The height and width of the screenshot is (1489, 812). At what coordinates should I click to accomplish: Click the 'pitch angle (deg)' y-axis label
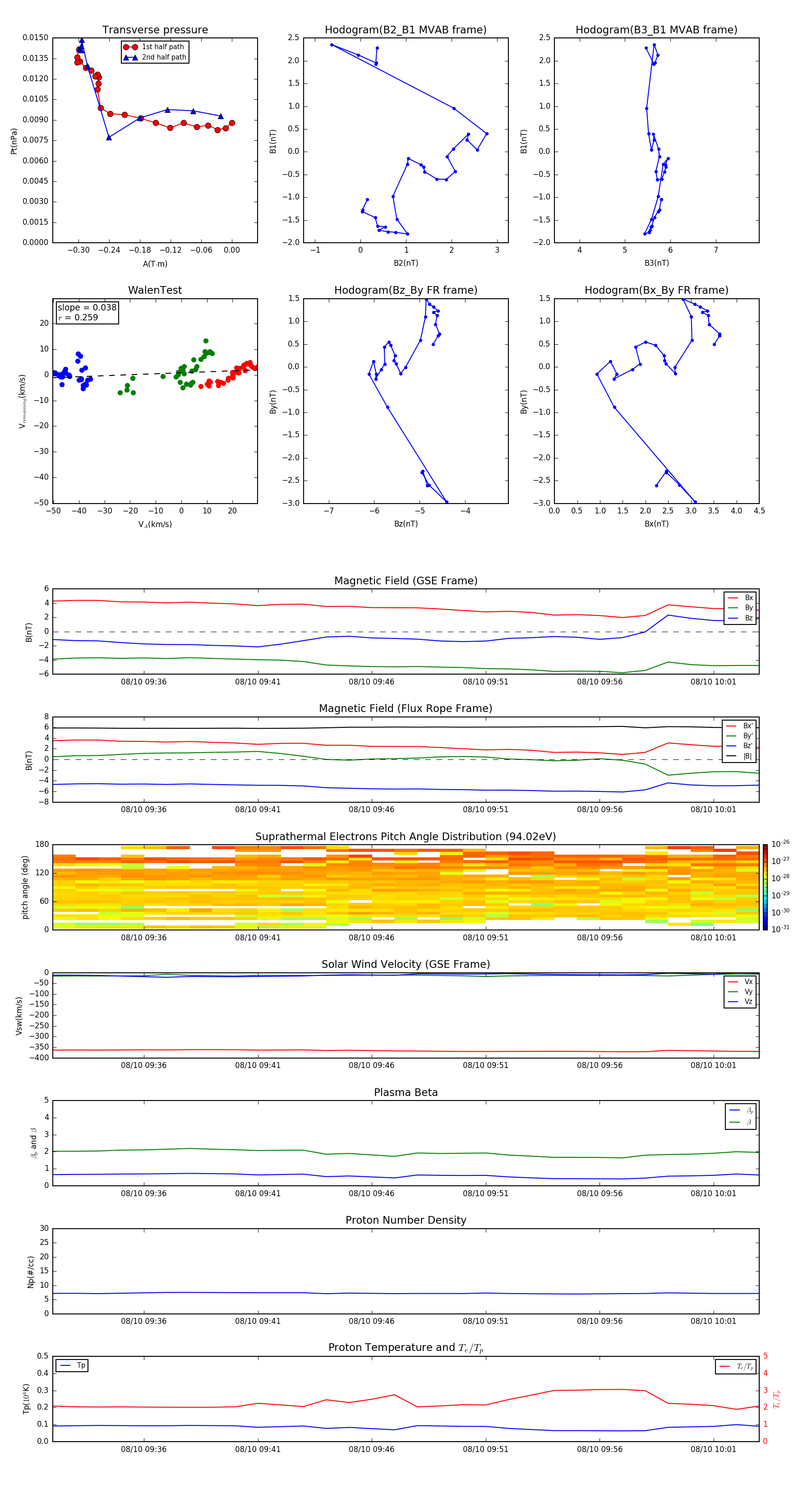[x=25, y=887]
